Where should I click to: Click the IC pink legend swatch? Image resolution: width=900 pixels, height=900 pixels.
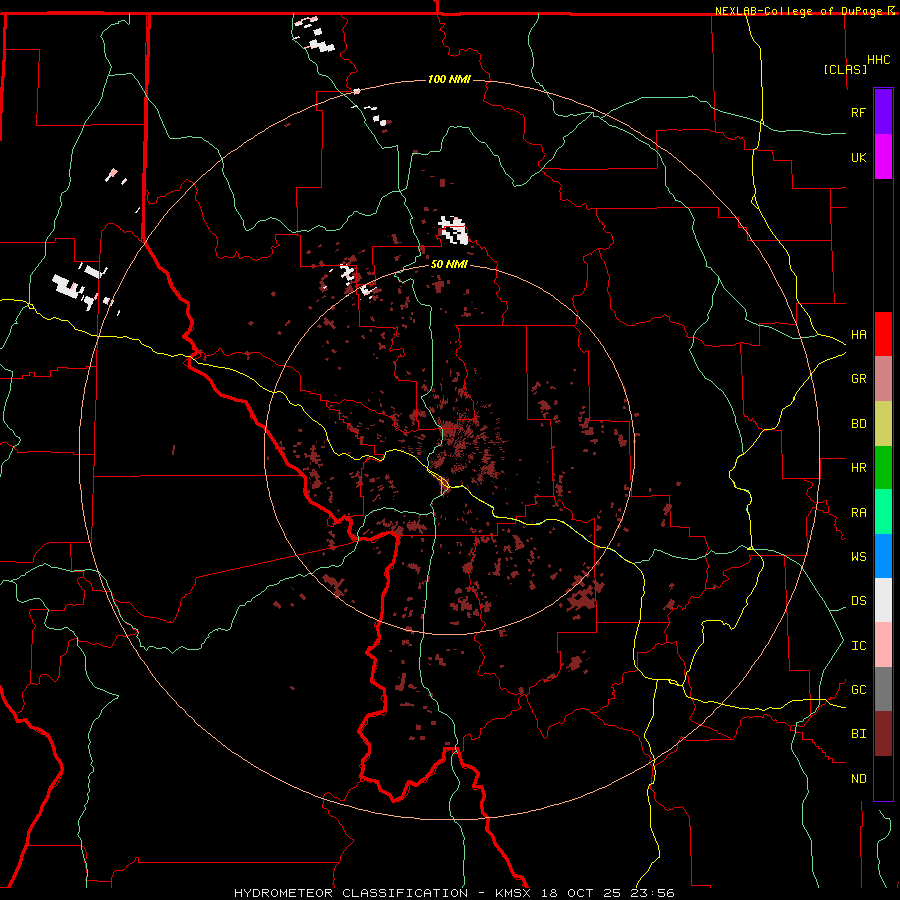883,645
